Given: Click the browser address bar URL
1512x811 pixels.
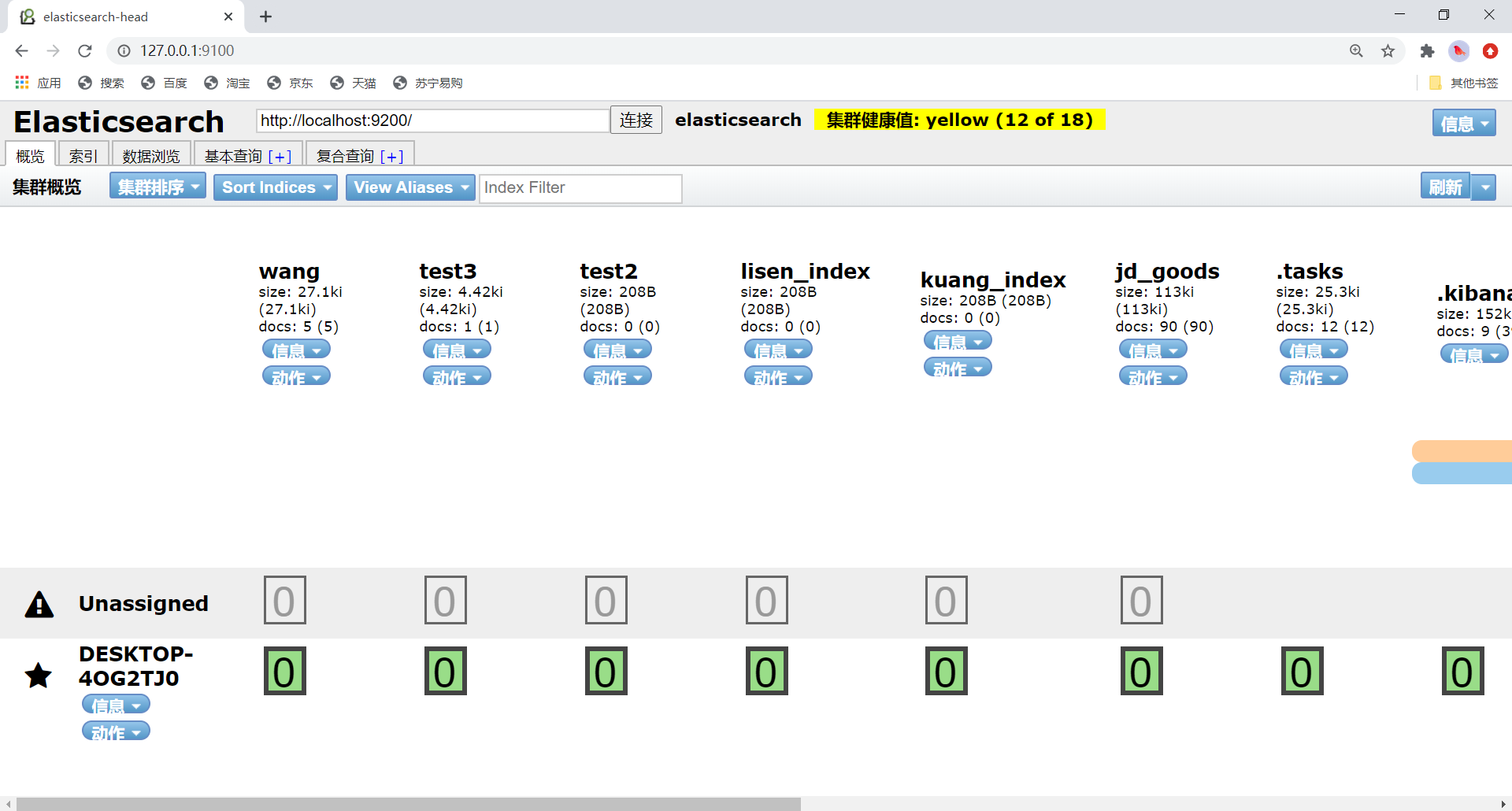Looking at the screenshot, I should coord(187,50).
